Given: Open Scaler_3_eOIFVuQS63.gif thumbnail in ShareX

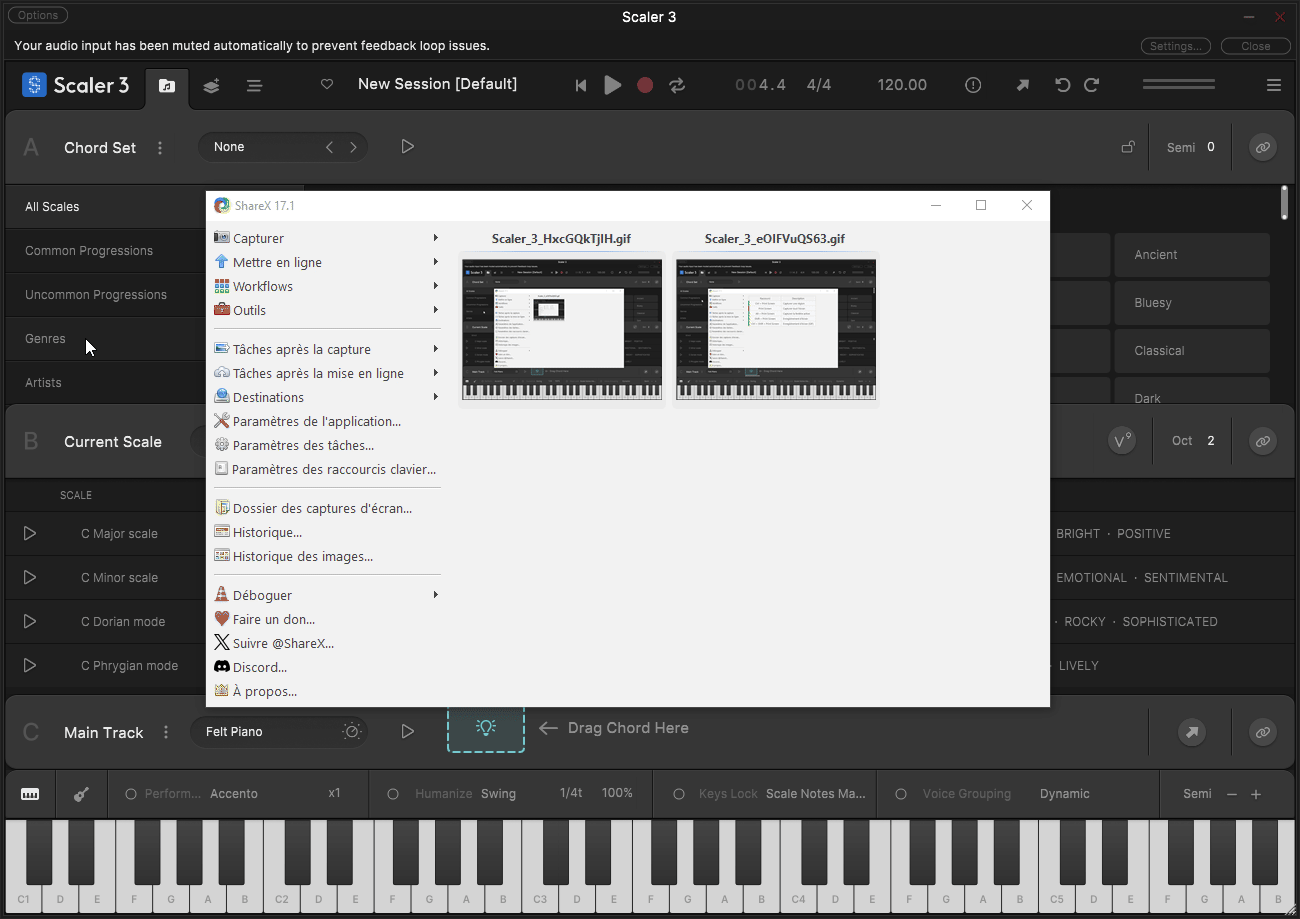Looking at the screenshot, I should point(775,330).
